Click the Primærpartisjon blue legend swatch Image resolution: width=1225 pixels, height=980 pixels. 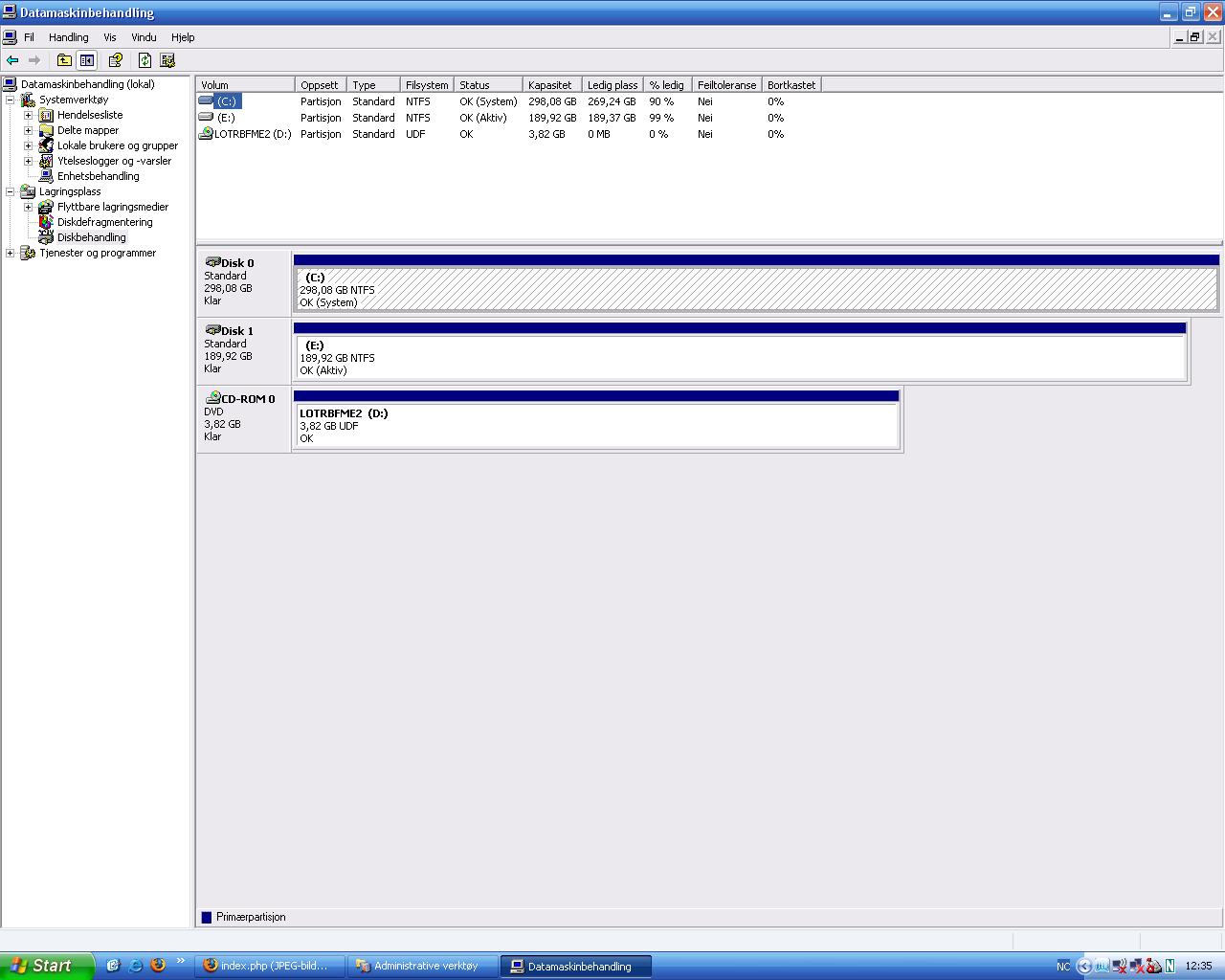(x=207, y=917)
